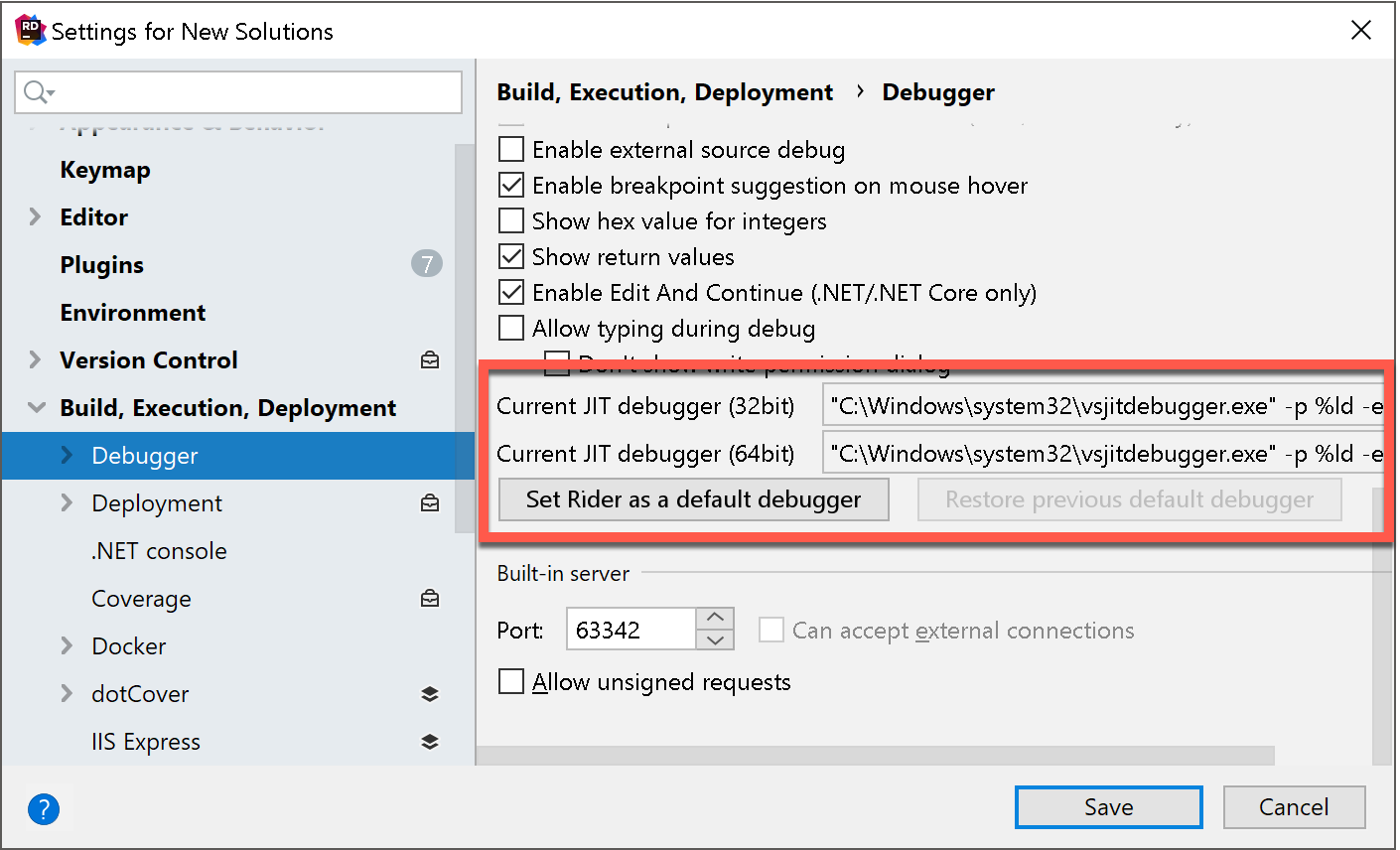Click the IIS Express layered settings icon
The height and width of the screenshot is (850, 1400).
[430, 742]
